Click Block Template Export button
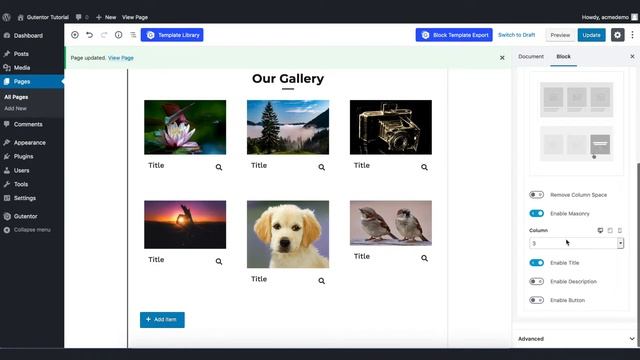 (x=454, y=35)
